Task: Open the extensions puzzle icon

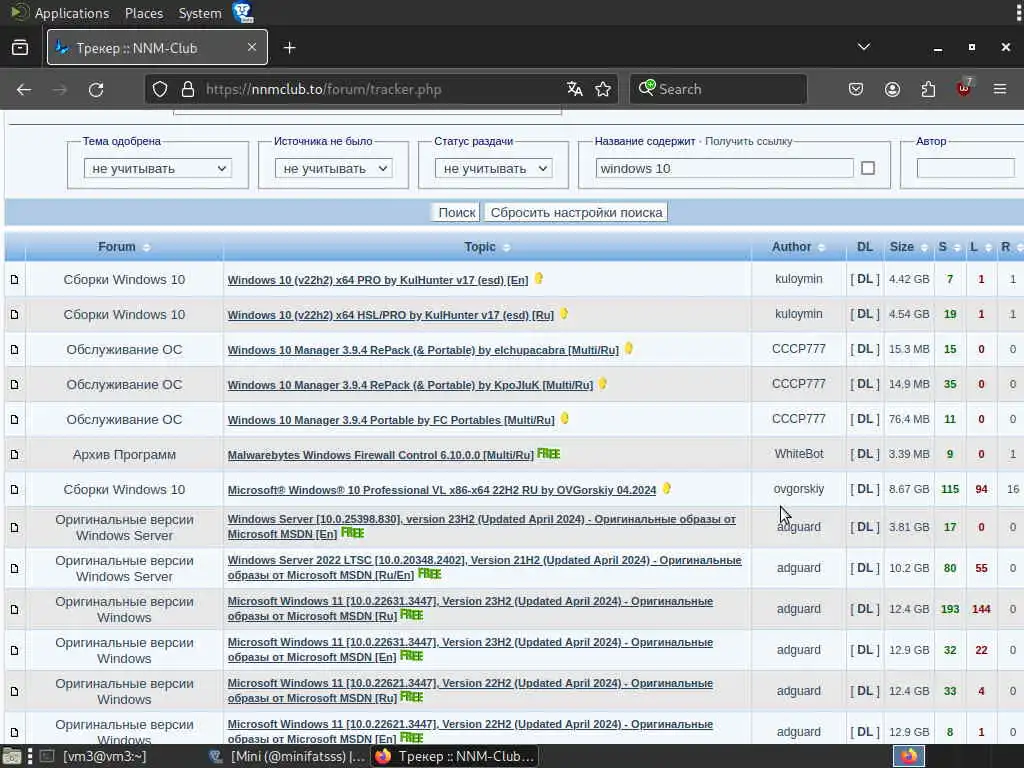Action: 928,89
